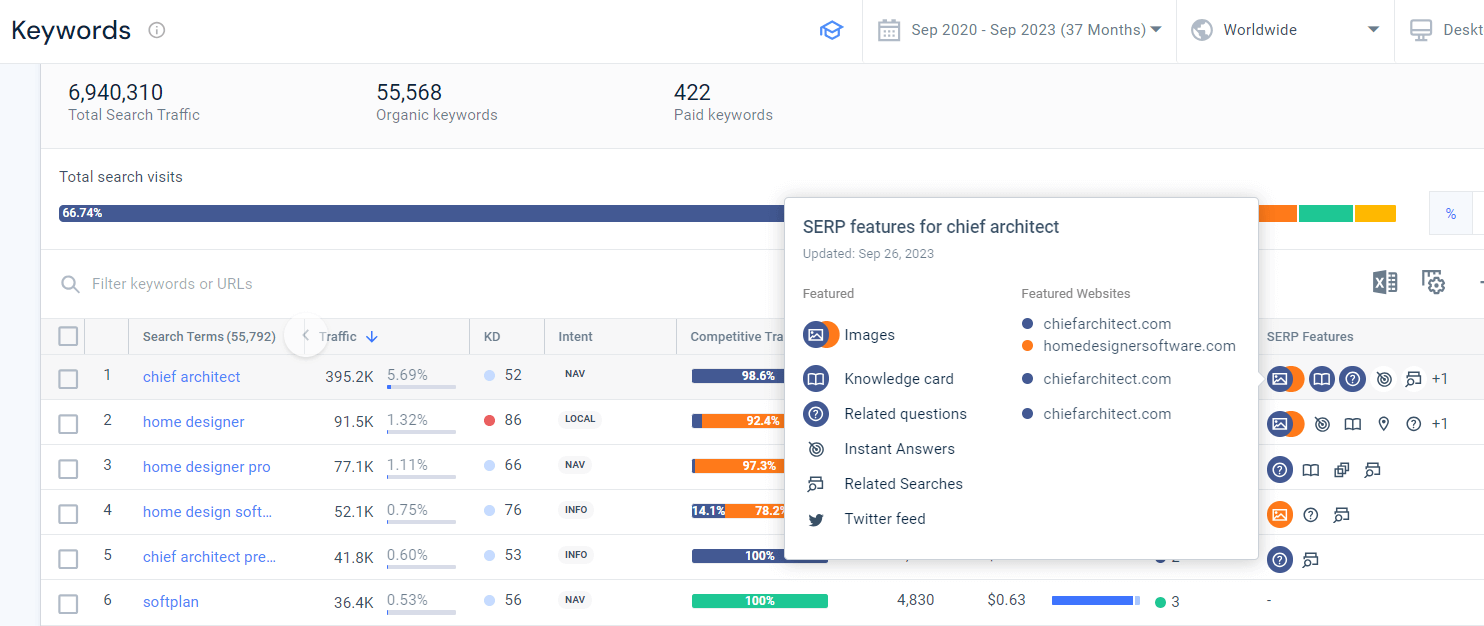The height and width of the screenshot is (626, 1484).
Task: Open the chief architect keyword link
Action: [x=192, y=377]
